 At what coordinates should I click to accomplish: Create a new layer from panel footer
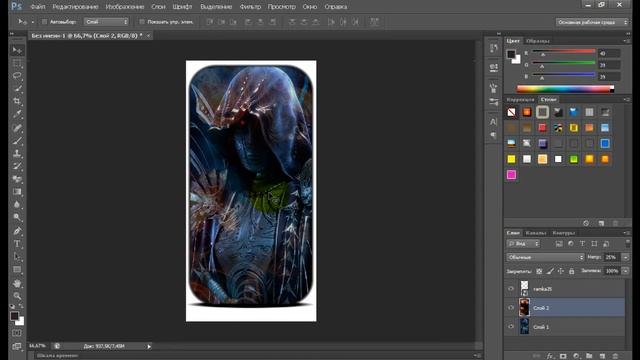pyautogui.click(x=602, y=356)
